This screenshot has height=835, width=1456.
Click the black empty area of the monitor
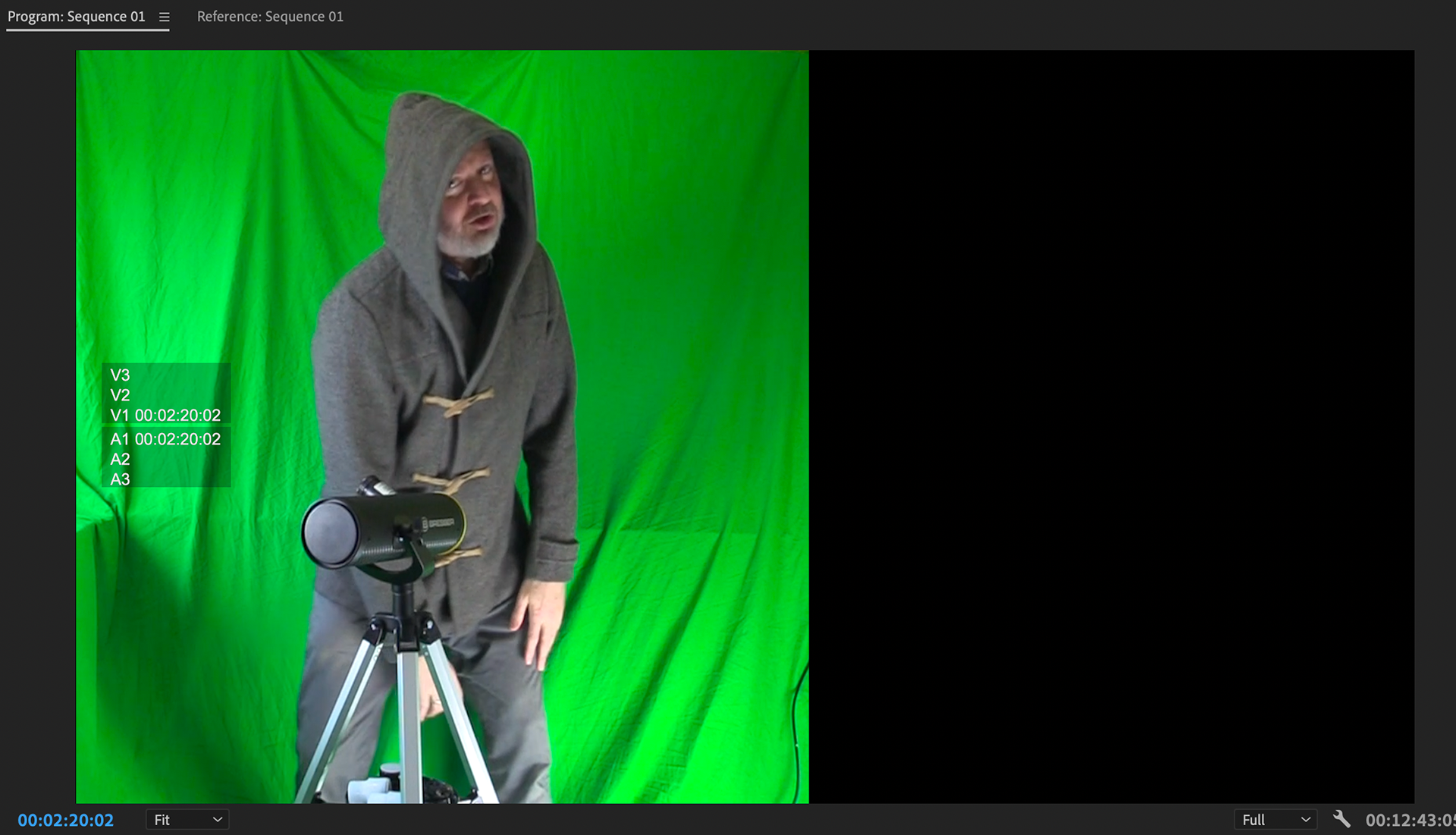coord(1111,425)
